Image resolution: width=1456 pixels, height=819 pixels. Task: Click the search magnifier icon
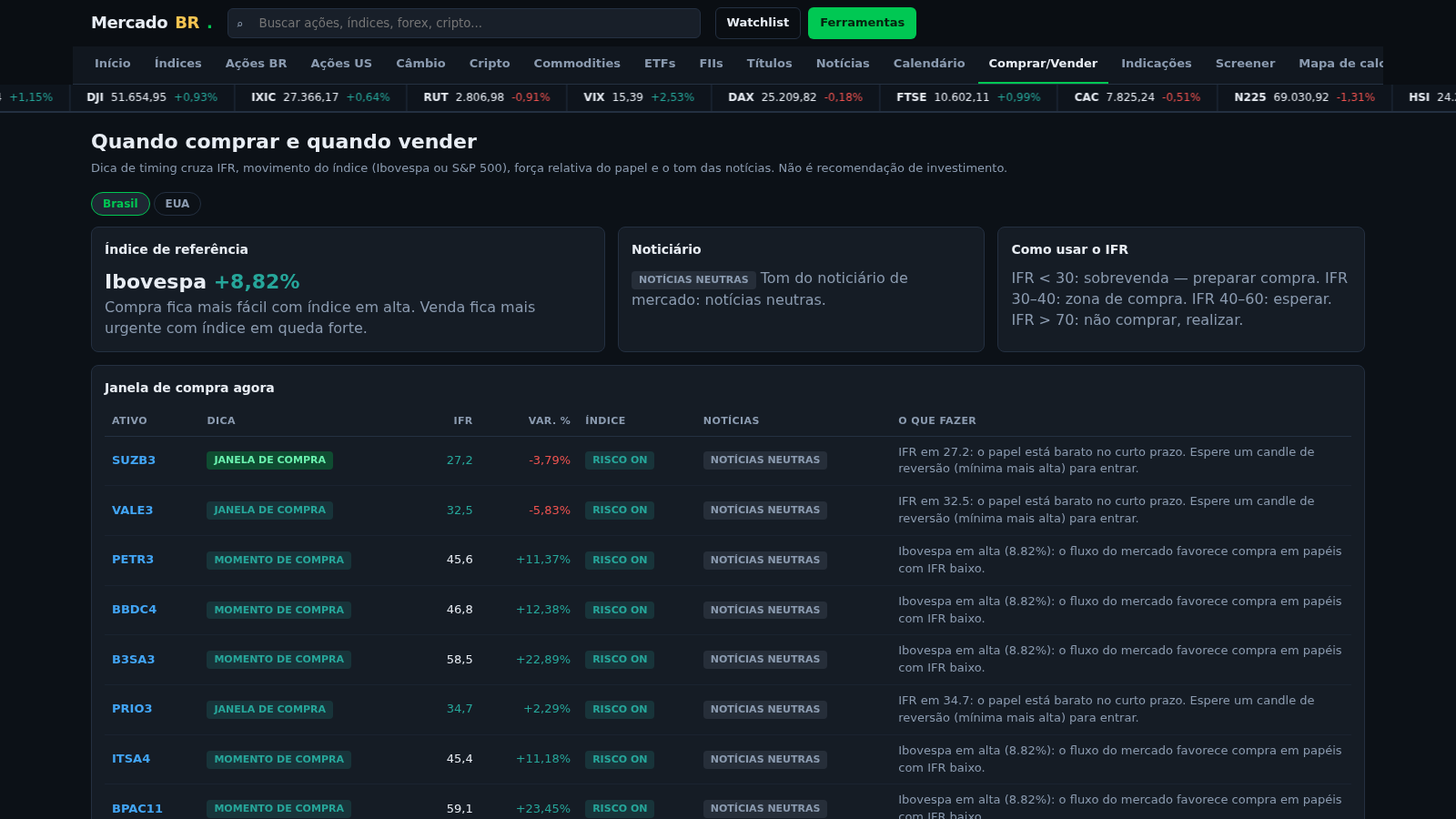tap(239, 24)
